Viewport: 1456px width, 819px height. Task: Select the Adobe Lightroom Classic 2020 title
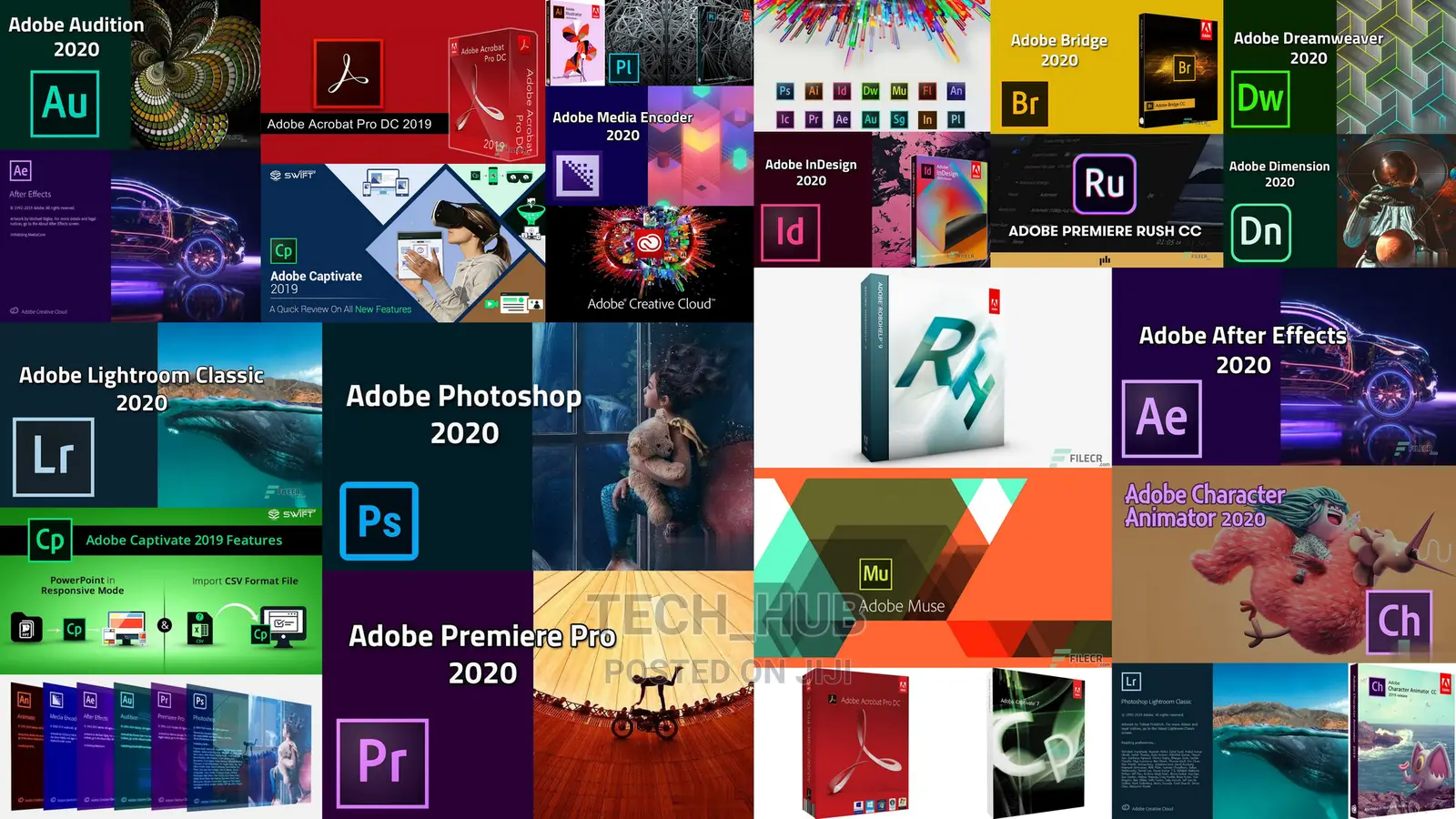[x=141, y=389]
